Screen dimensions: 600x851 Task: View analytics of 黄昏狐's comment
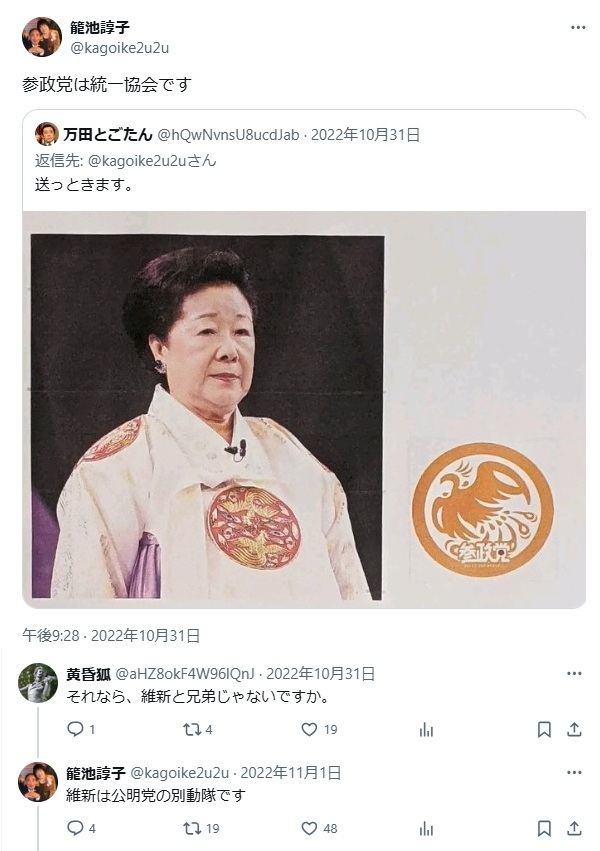coord(426,730)
